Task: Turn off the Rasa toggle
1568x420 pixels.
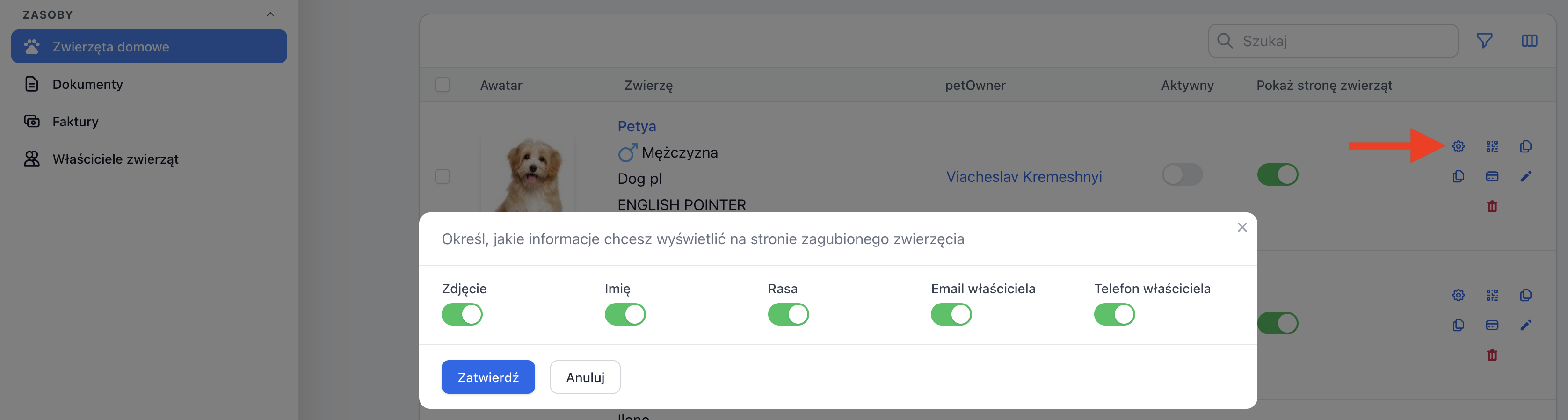Action: [788, 315]
